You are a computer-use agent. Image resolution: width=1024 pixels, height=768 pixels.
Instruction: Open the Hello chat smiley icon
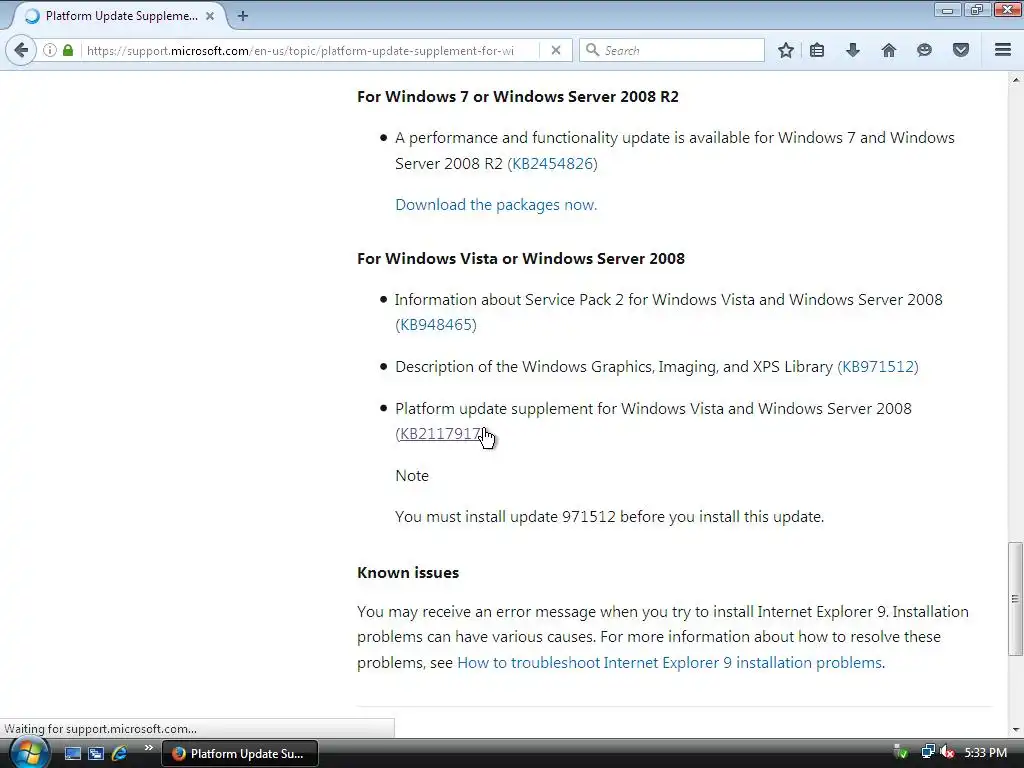click(x=924, y=50)
